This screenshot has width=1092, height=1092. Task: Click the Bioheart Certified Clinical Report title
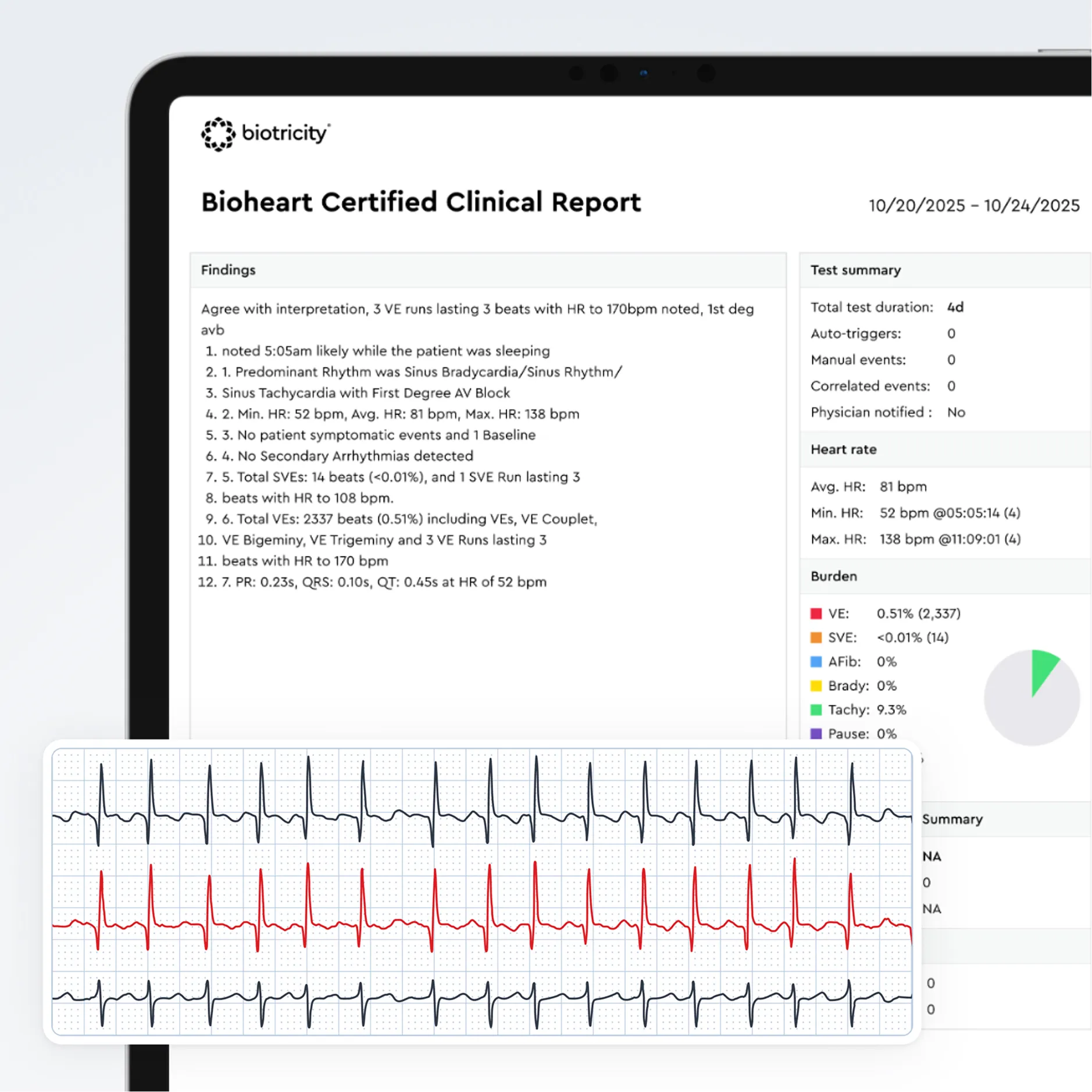click(x=420, y=202)
